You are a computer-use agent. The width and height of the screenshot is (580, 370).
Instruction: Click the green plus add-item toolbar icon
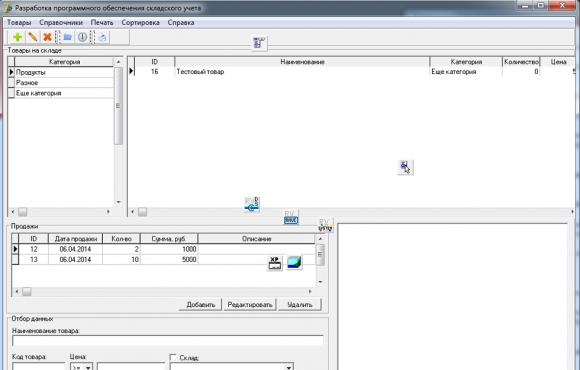[x=17, y=37]
